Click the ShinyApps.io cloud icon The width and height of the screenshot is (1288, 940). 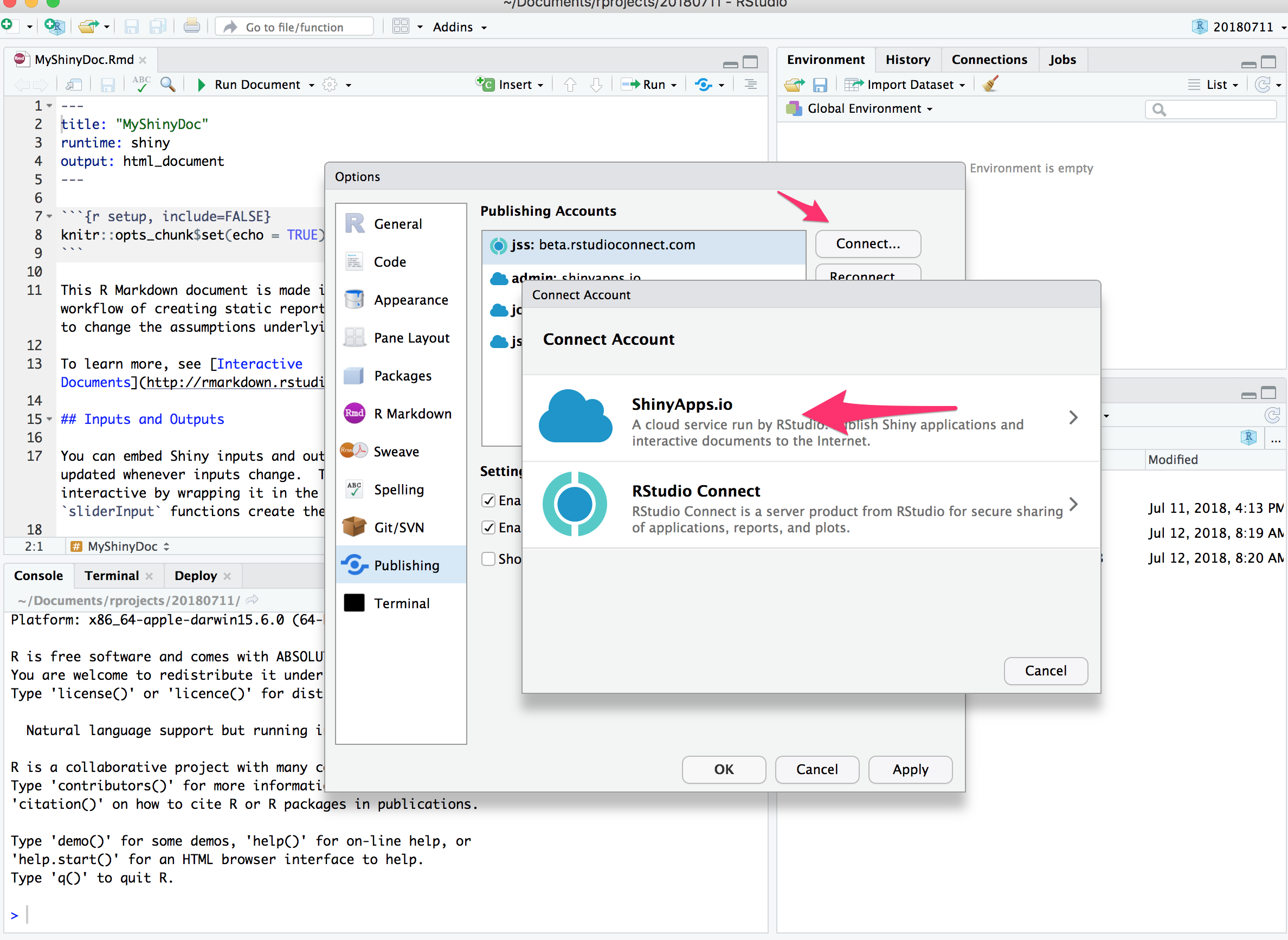tap(575, 416)
